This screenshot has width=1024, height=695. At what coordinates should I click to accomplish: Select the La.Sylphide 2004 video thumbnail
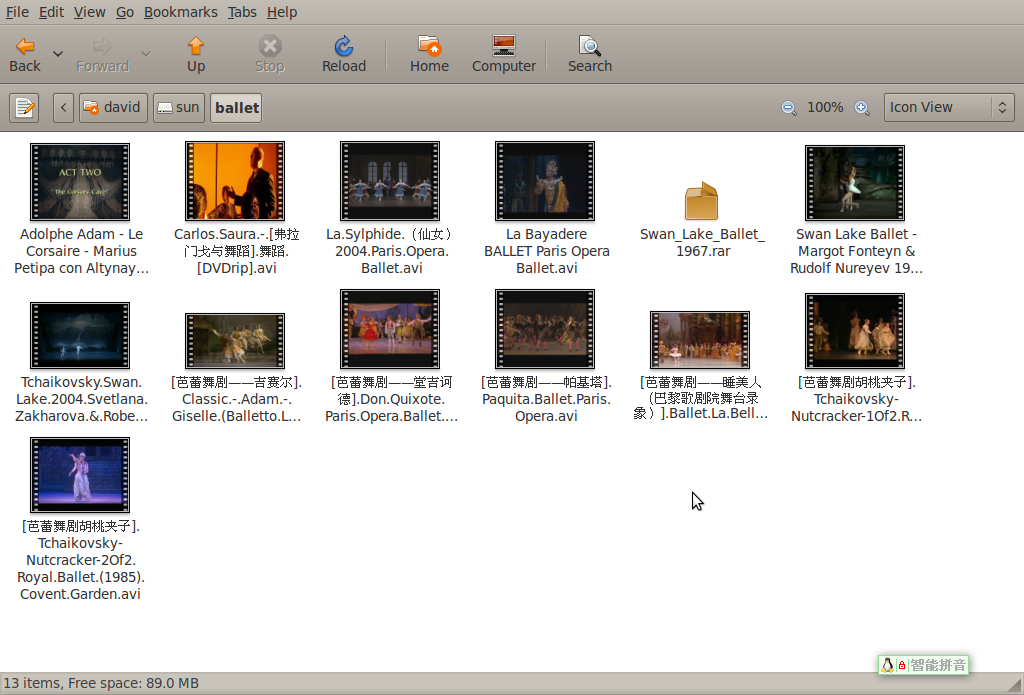(x=390, y=181)
